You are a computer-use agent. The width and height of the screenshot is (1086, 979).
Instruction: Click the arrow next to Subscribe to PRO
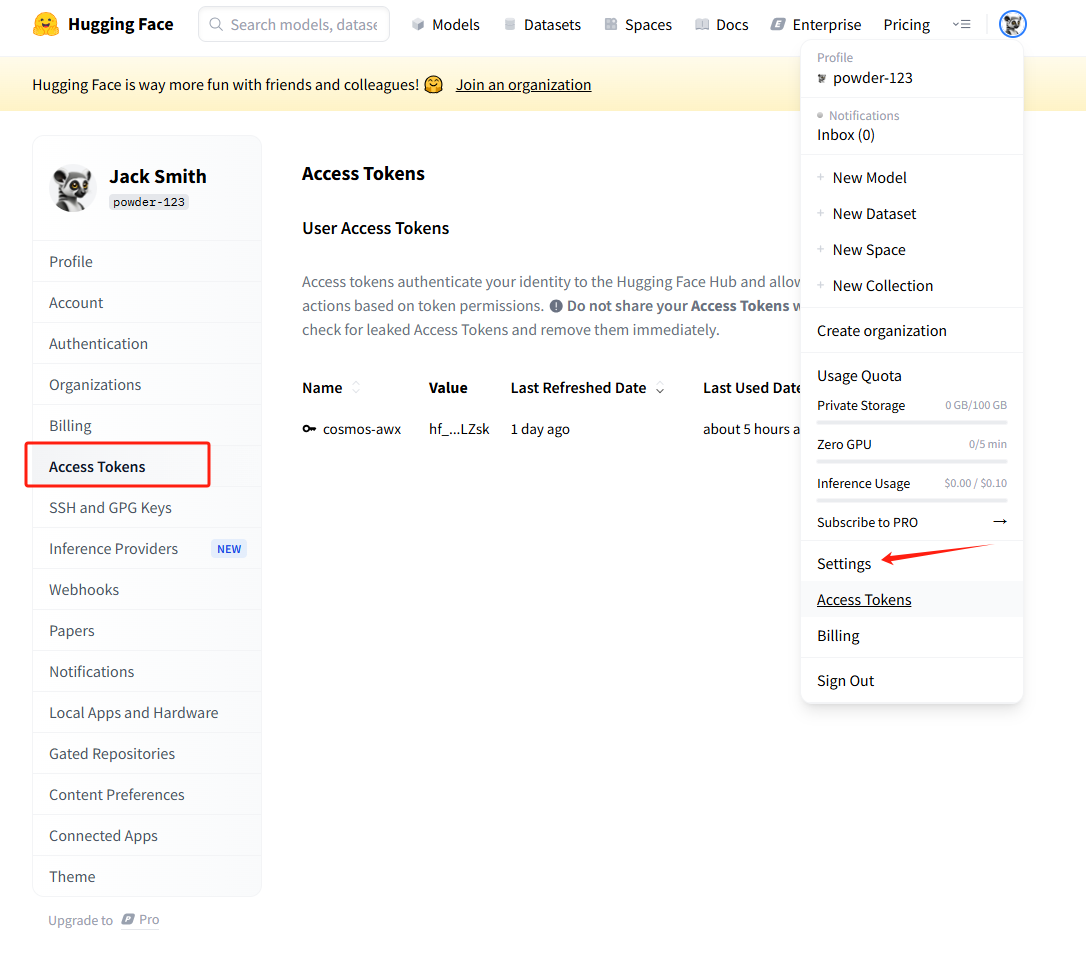click(x=999, y=521)
